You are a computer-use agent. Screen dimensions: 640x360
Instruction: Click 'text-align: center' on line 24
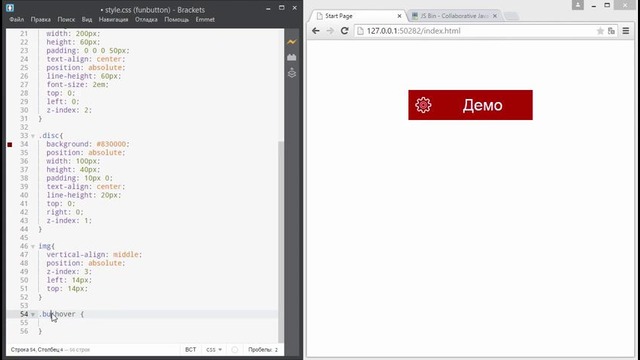[x=86, y=59]
